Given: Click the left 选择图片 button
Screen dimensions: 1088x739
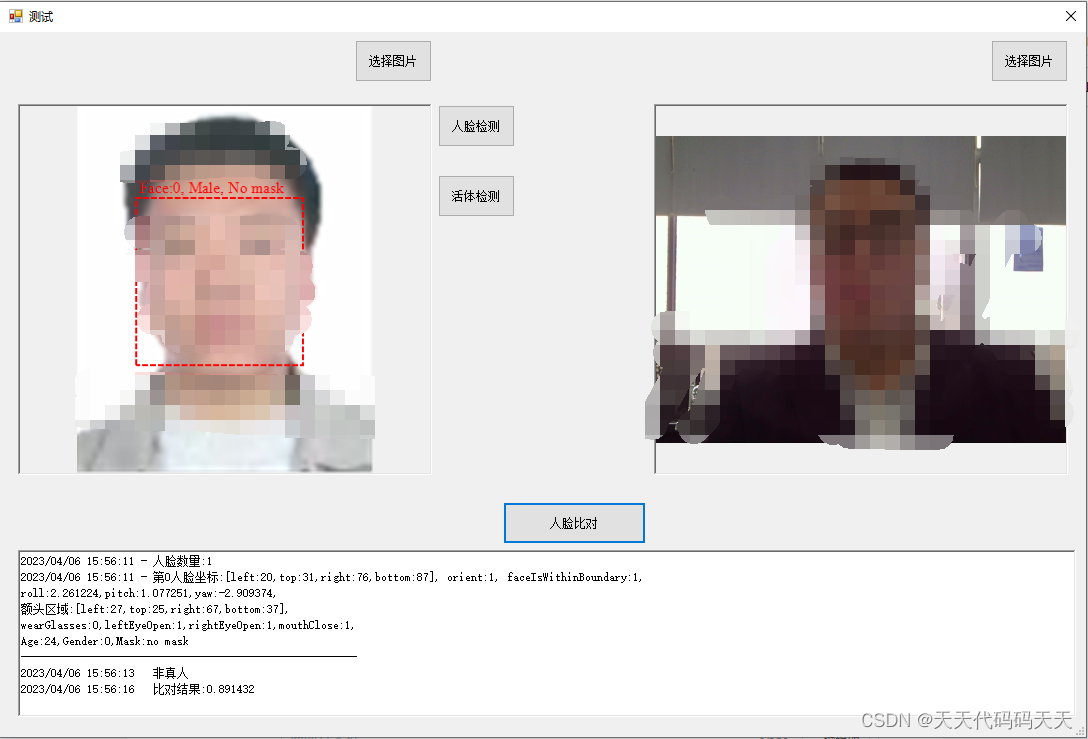Looking at the screenshot, I should (x=393, y=61).
